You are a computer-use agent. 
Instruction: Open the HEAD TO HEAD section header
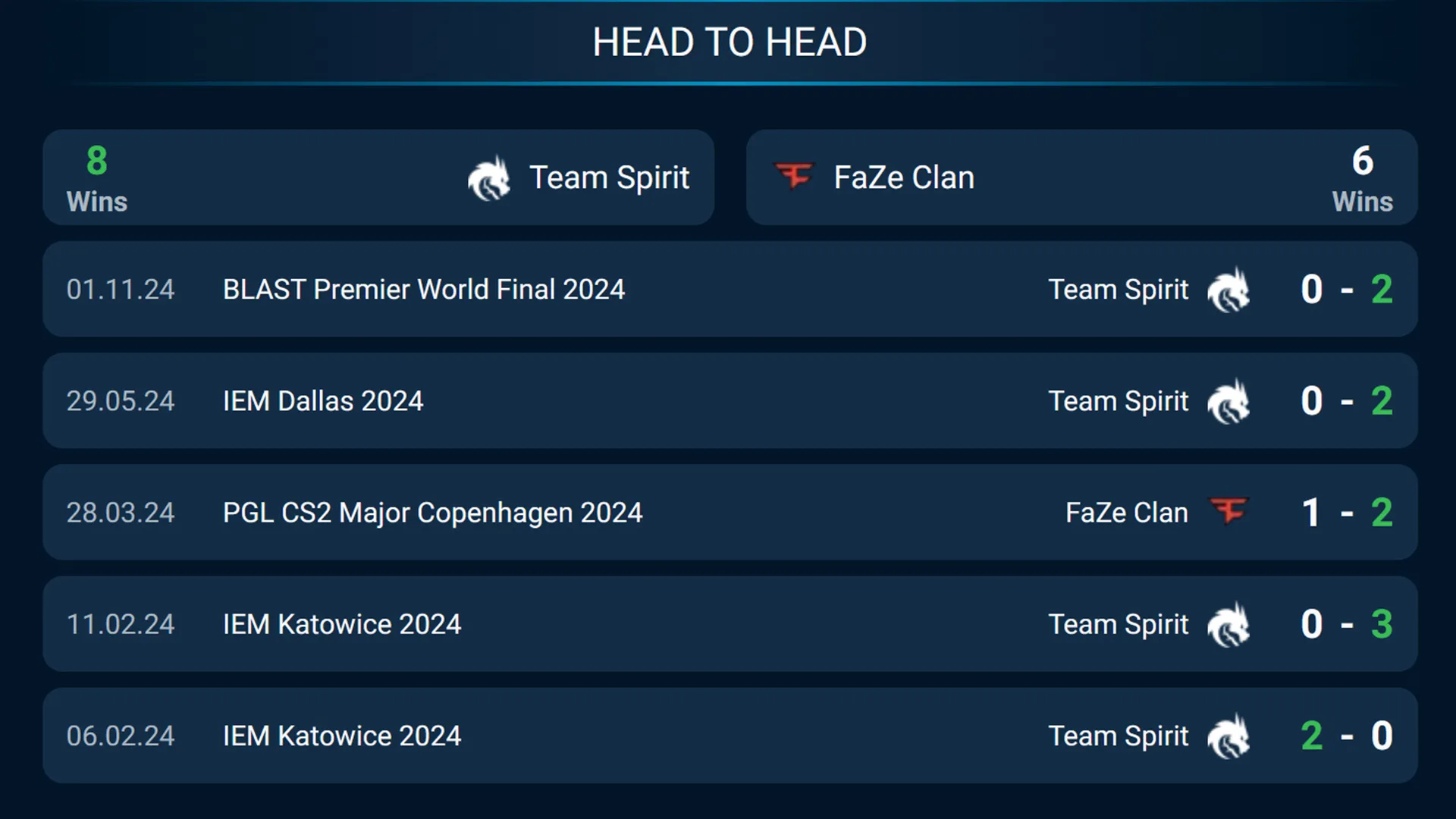(730, 42)
